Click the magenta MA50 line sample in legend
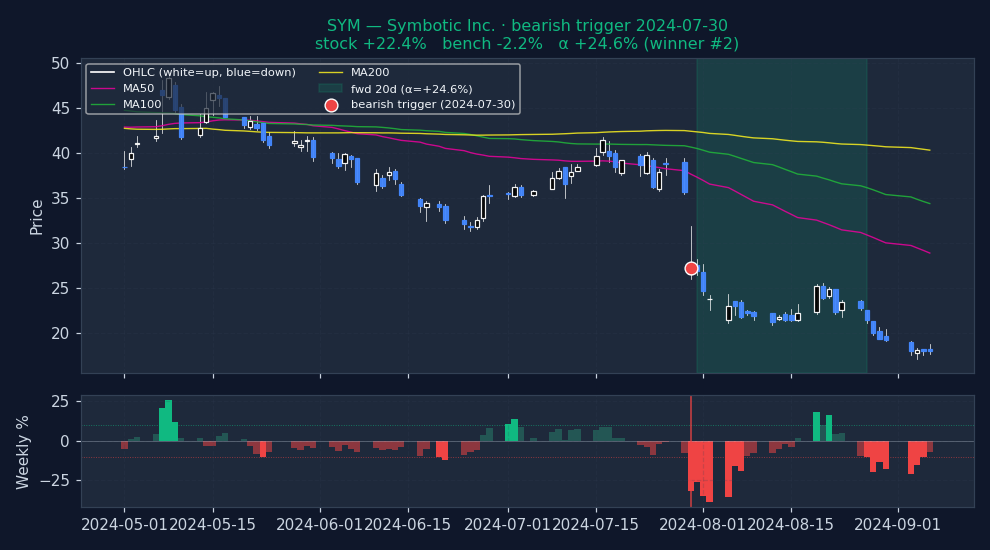 pyautogui.click(x=103, y=89)
